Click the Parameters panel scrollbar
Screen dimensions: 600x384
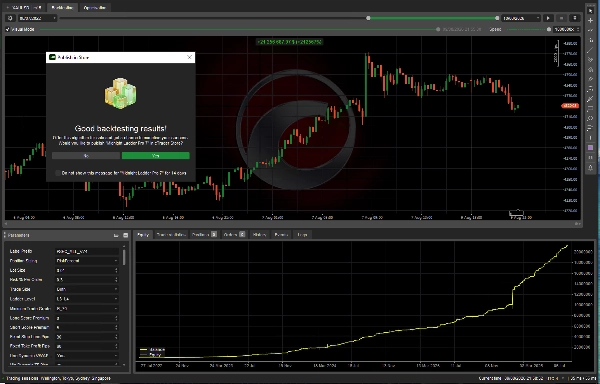[x=124, y=257]
